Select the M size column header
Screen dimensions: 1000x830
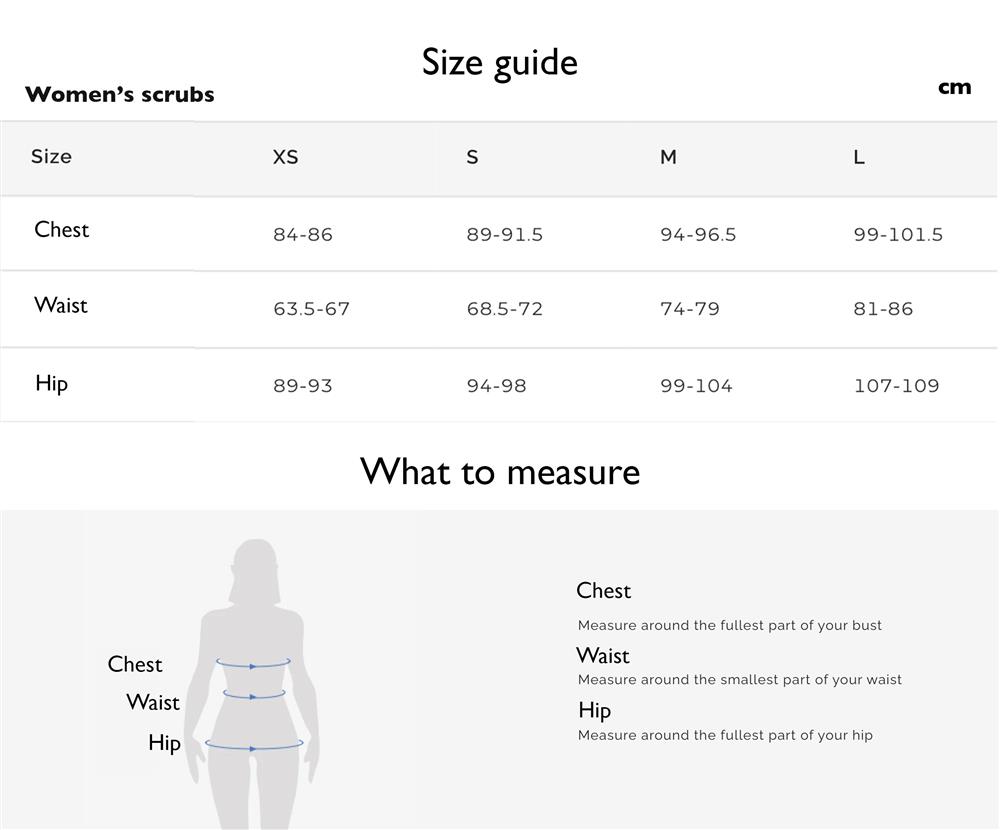668,157
